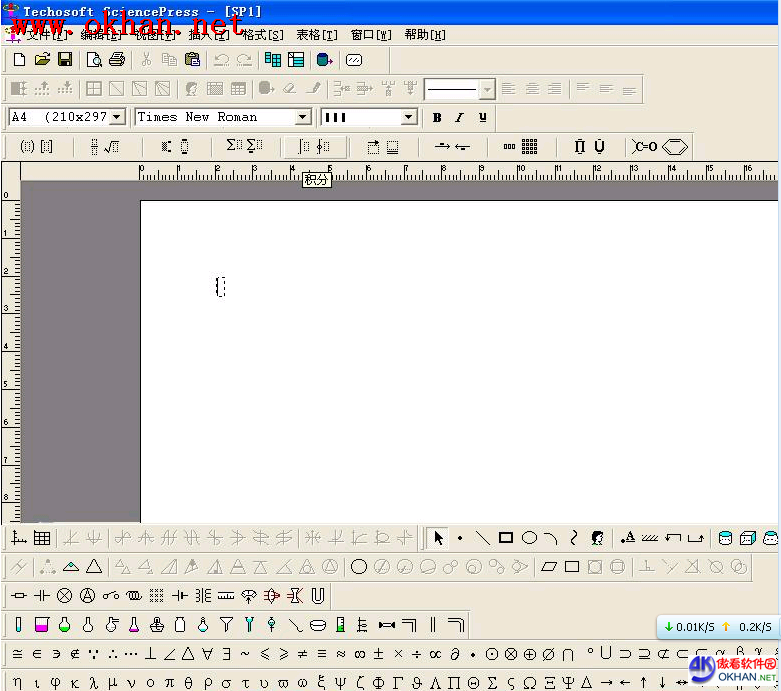Open the 帮助 (Help) menu
Image resolution: width=781 pixels, height=691 pixels.
(425, 34)
